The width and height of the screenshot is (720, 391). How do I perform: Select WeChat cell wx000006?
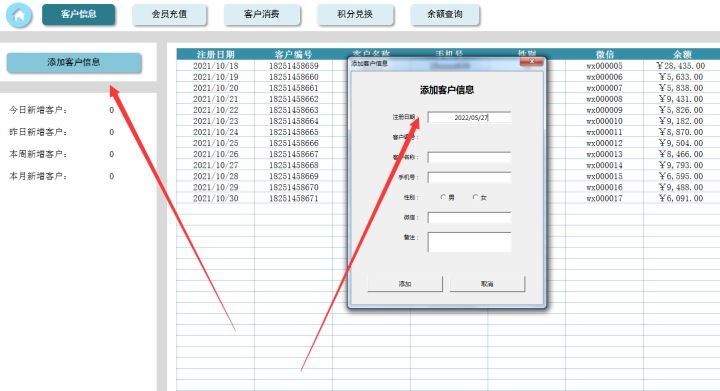[x=604, y=77]
